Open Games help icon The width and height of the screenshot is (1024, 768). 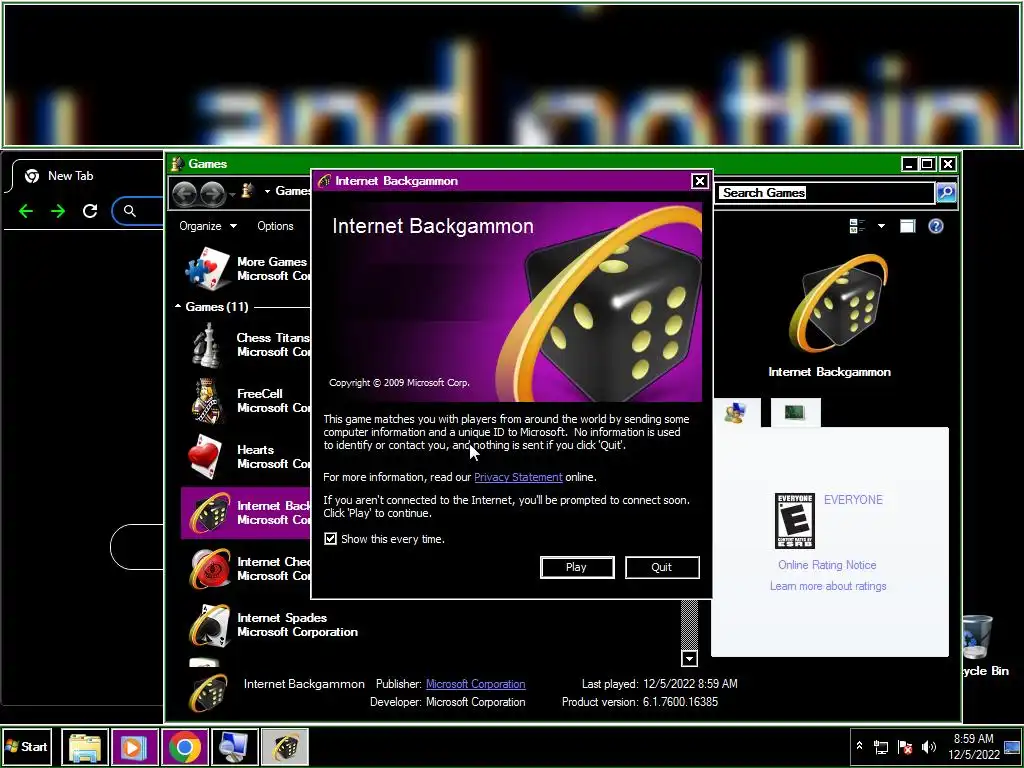[x=936, y=226]
